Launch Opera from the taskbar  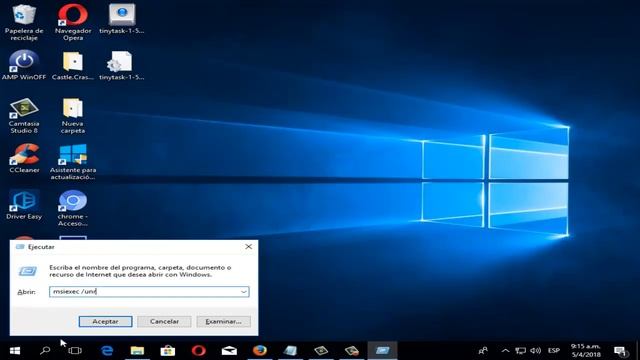click(198, 351)
